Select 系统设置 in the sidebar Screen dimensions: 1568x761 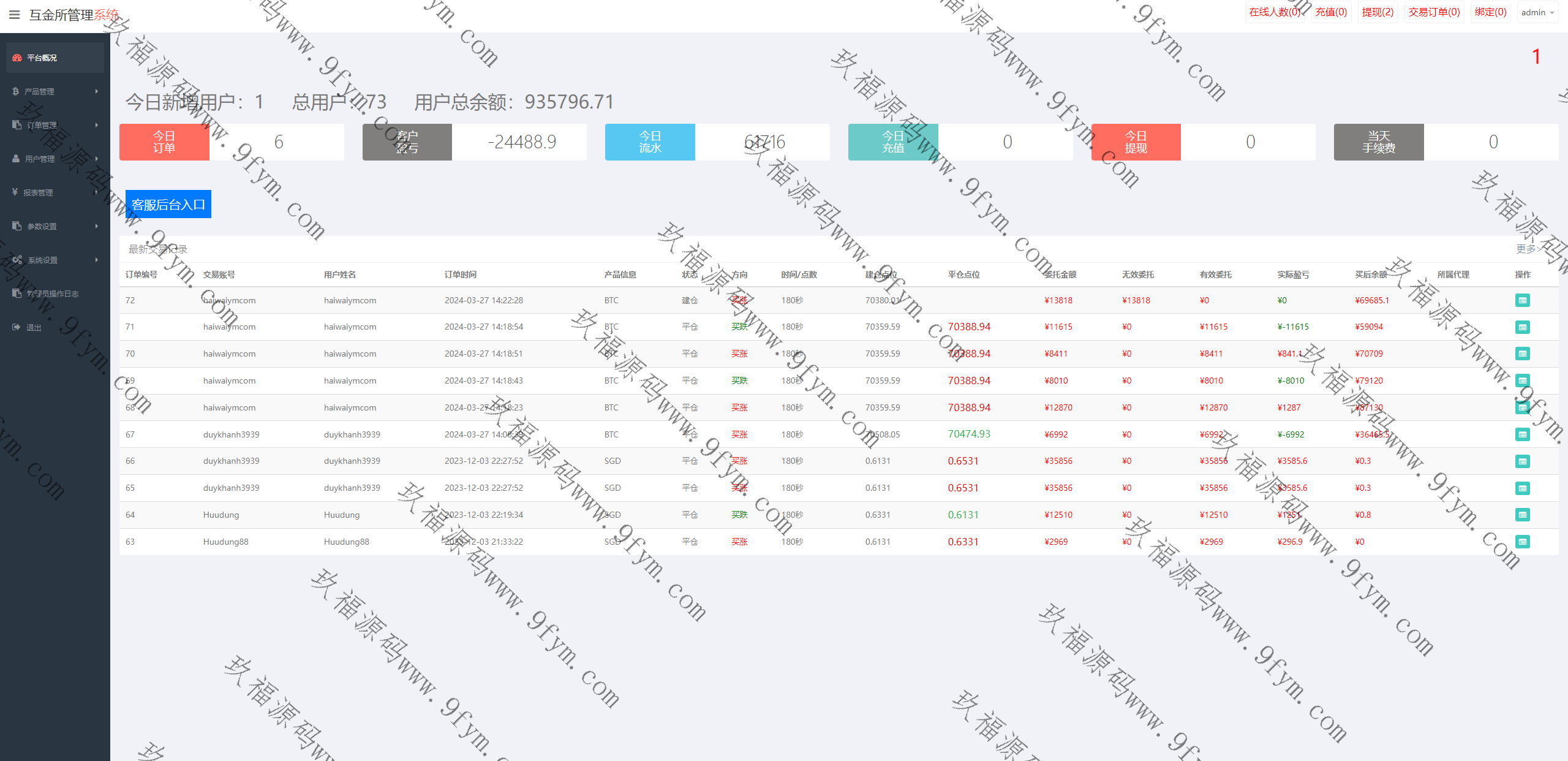43,260
